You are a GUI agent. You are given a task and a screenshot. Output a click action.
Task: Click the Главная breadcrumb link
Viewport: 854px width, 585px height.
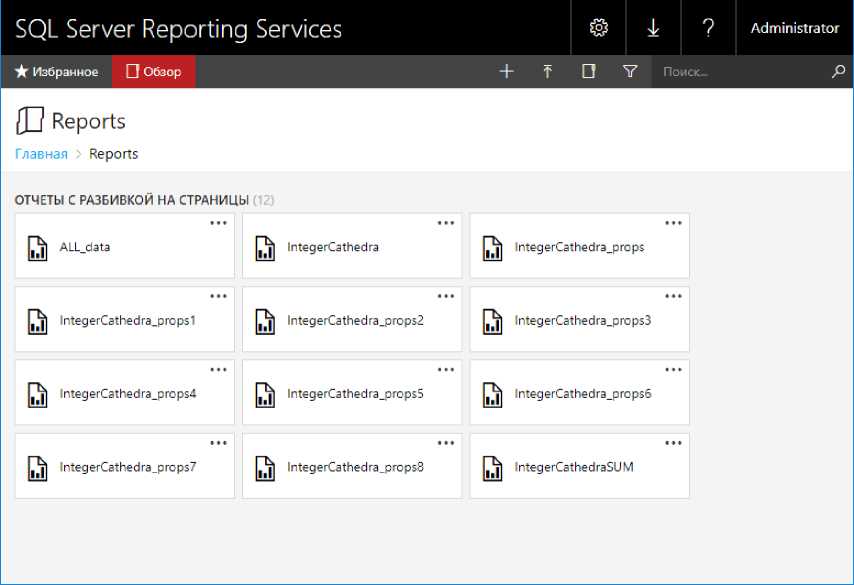click(41, 154)
